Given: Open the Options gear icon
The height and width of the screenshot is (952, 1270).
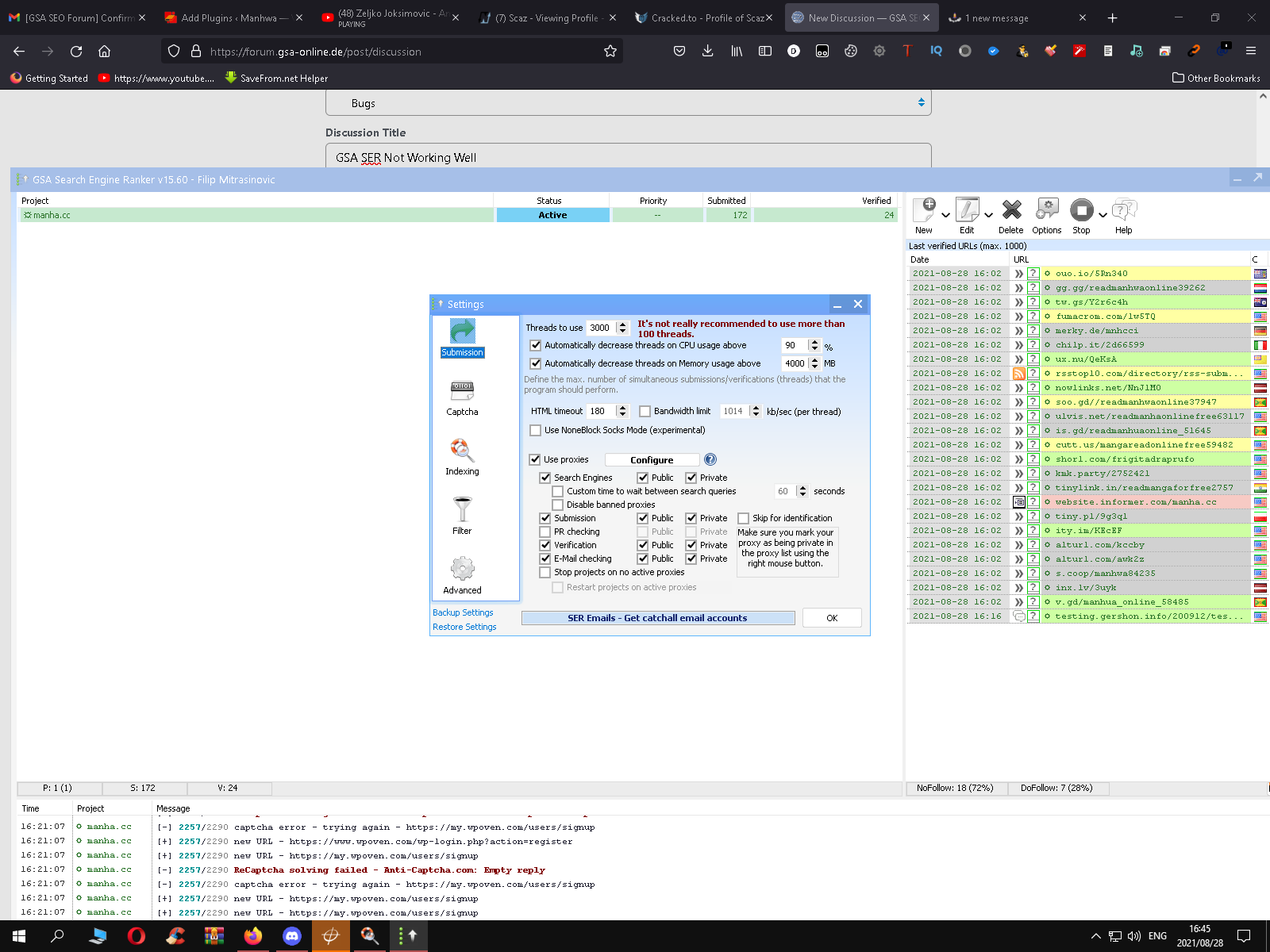Looking at the screenshot, I should point(1047,209).
